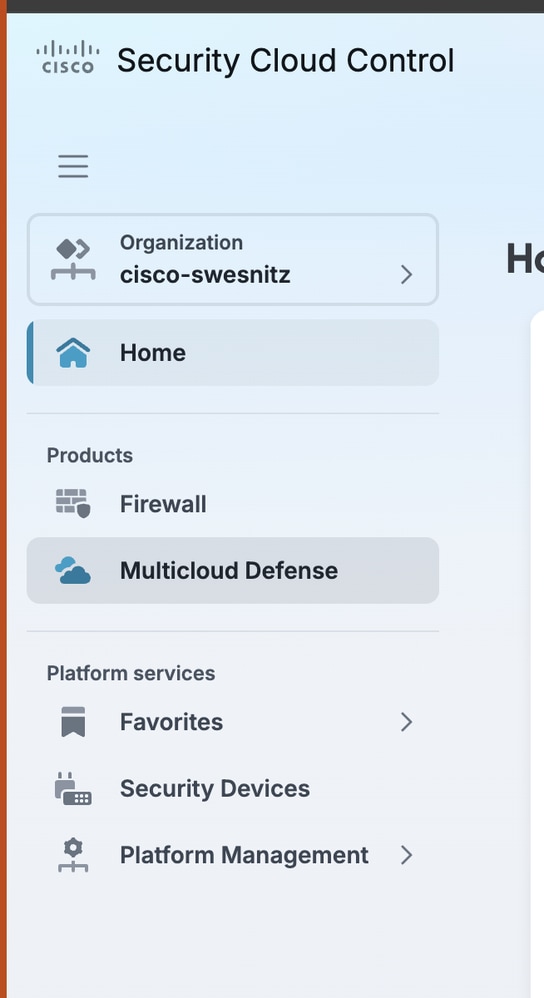
Task: Click the Organization label text
Action: [x=181, y=242]
